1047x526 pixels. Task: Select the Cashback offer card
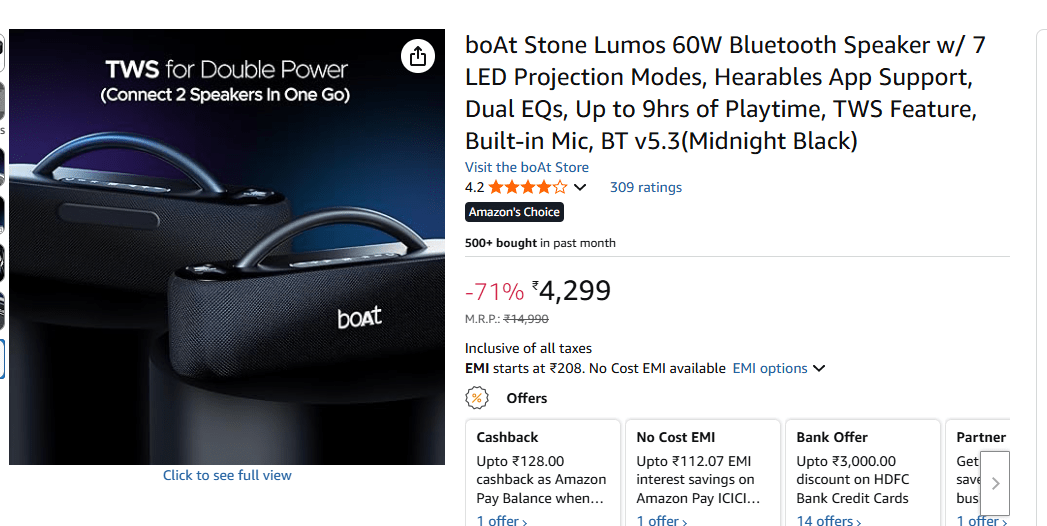point(541,470)
